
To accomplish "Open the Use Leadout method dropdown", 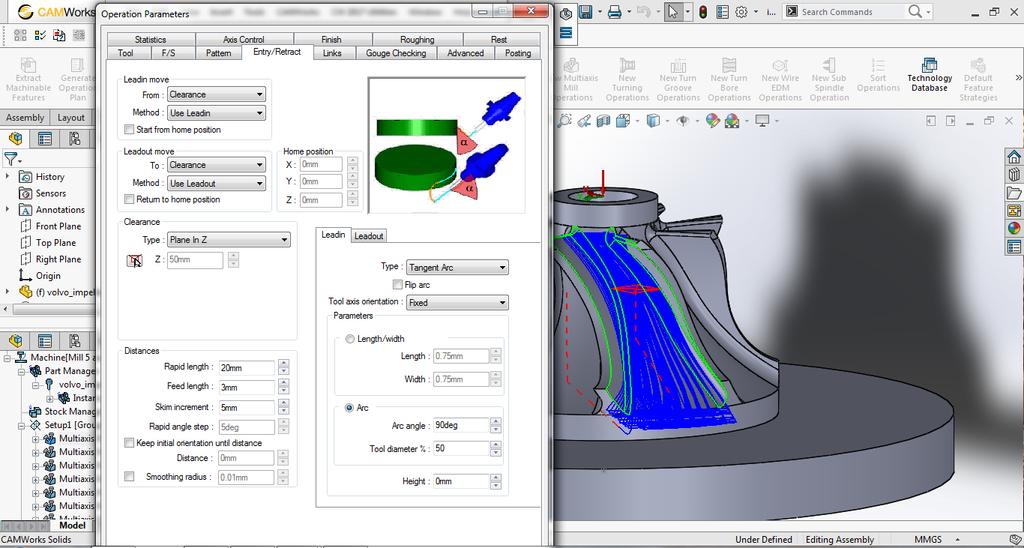I will [216, 184].
